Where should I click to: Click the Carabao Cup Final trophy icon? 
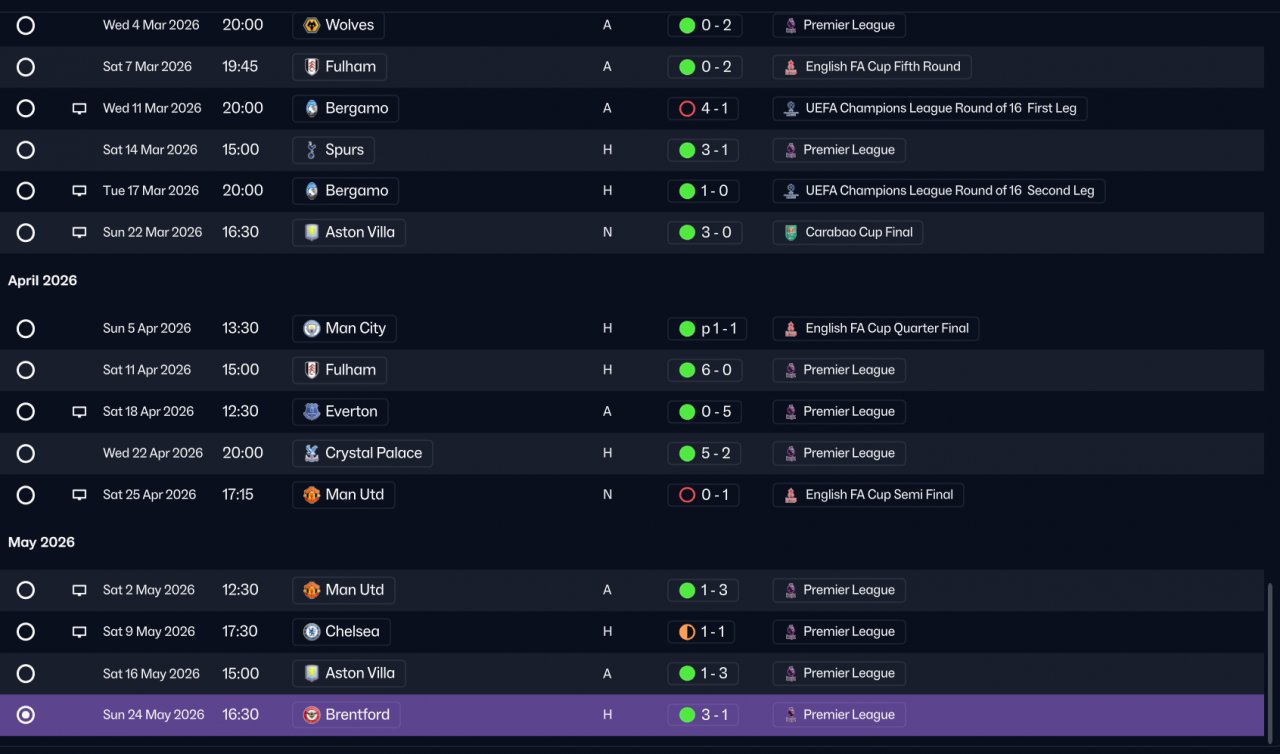pyautogui.click(x=791, y=232)
